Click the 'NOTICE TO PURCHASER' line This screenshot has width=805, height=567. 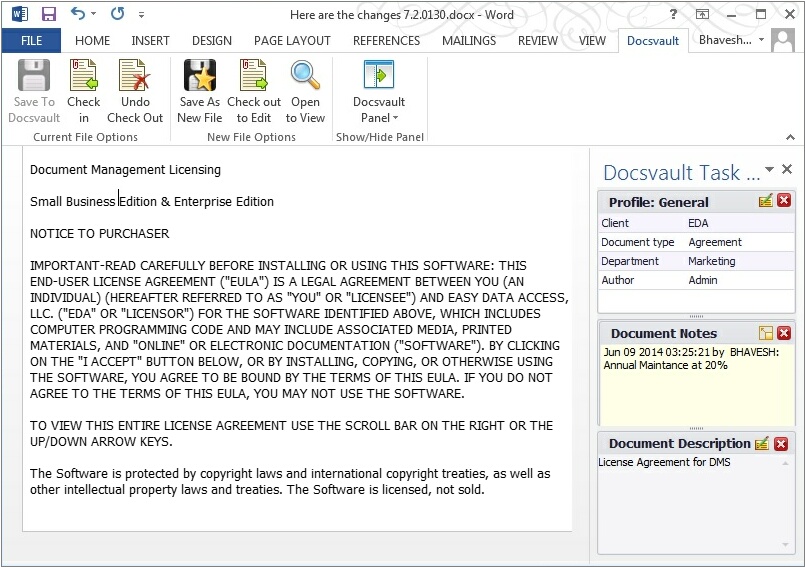click(100, 234)
